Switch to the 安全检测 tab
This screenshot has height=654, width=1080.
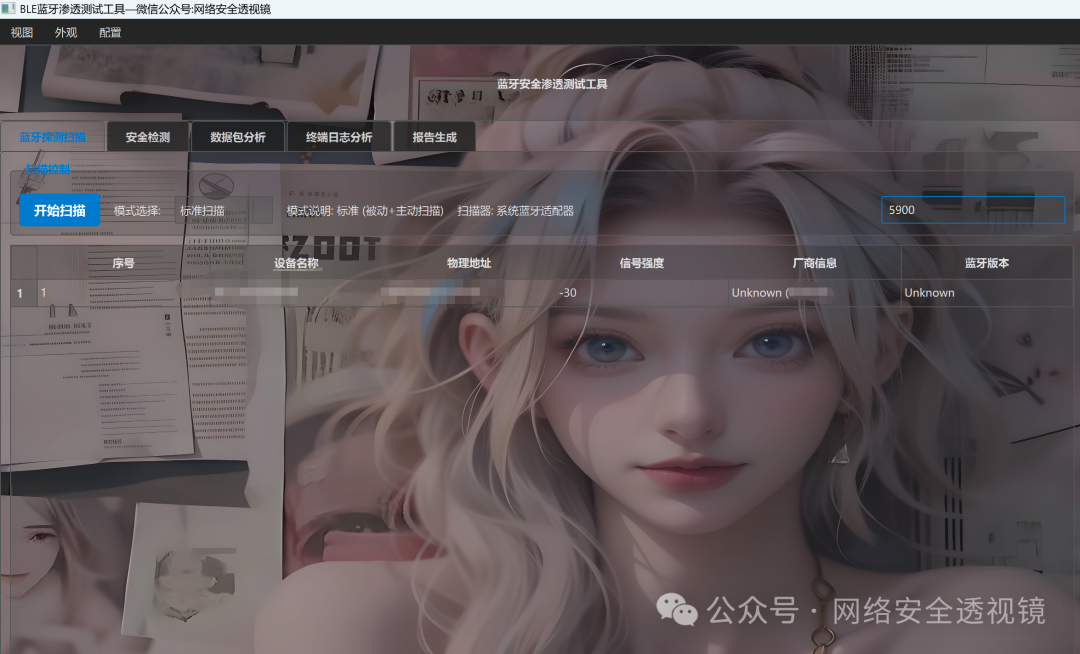coord(147,137)
